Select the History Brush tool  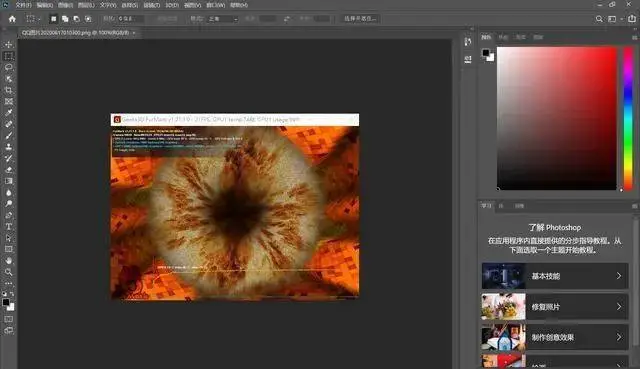tap(9, 158)
